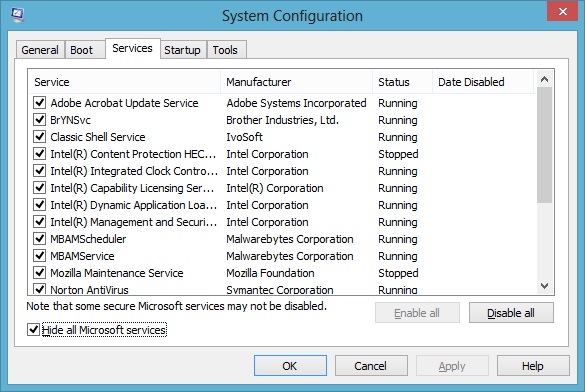The image size is (585, 392).
Task: Click Running status of Classic Shell Service
Action: coord(398,137)
